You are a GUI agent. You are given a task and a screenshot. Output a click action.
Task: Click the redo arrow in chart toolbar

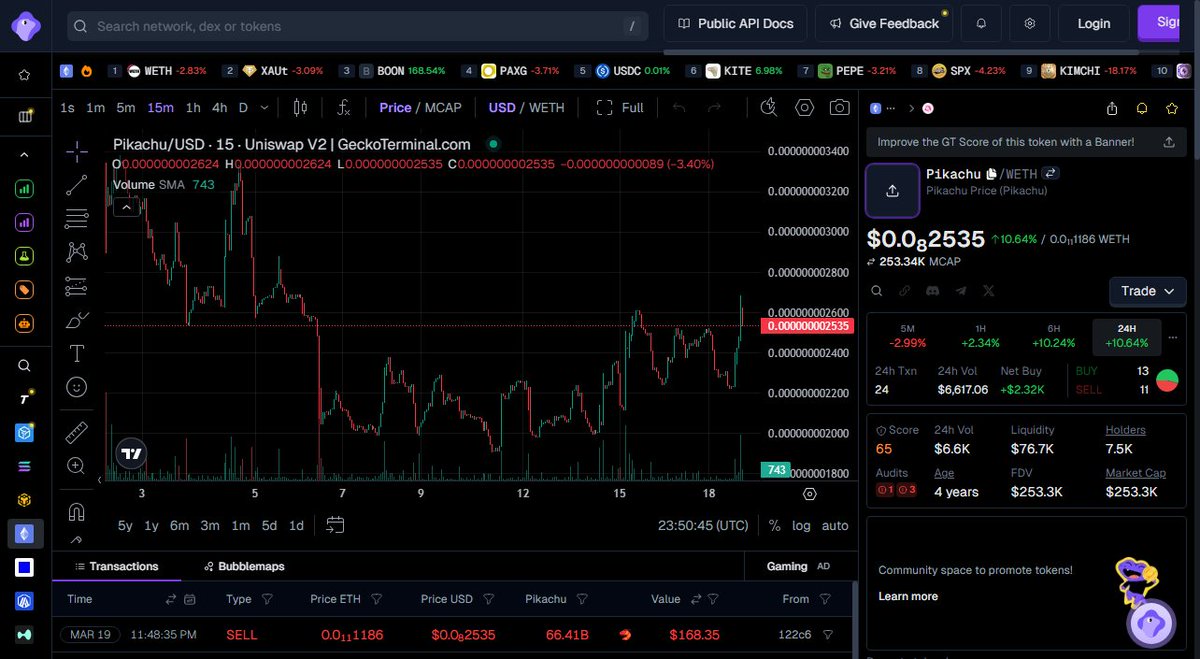coord(714,107)
